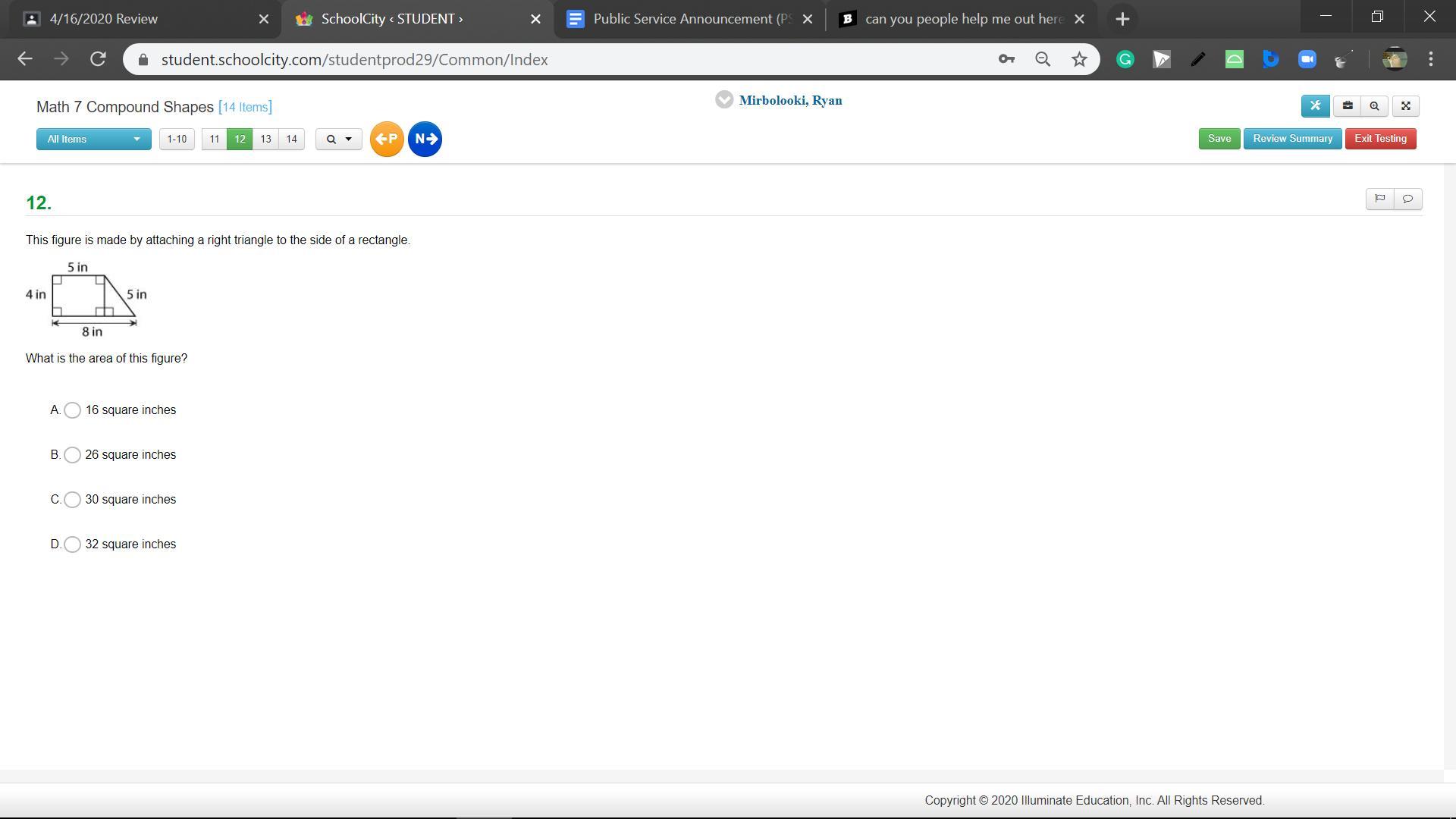Viewport: 1456px width, 819px height.
Task: Click the blue crossed-tools icon button
Action: tap(1315, 106)
